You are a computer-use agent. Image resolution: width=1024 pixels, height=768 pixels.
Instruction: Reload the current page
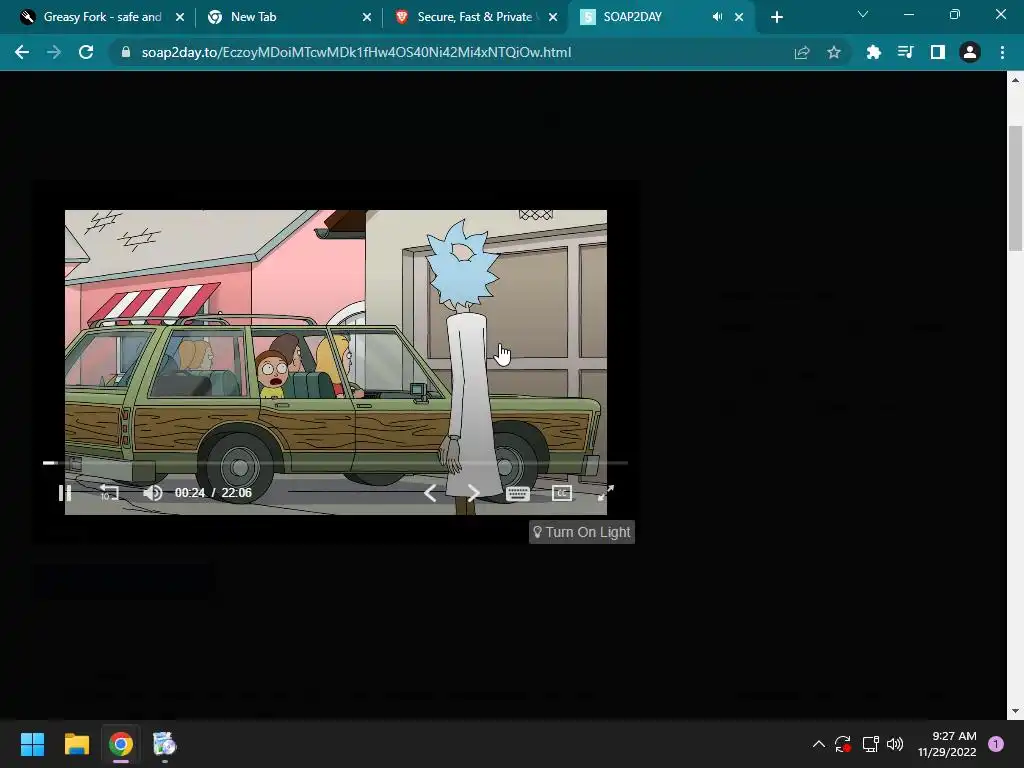point(86,52)
